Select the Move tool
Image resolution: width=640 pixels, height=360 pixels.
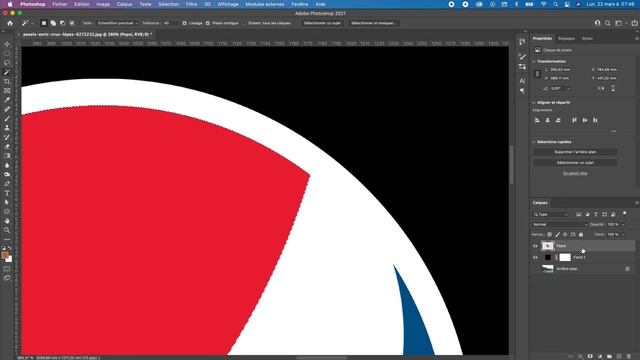[x=7, y=44]
